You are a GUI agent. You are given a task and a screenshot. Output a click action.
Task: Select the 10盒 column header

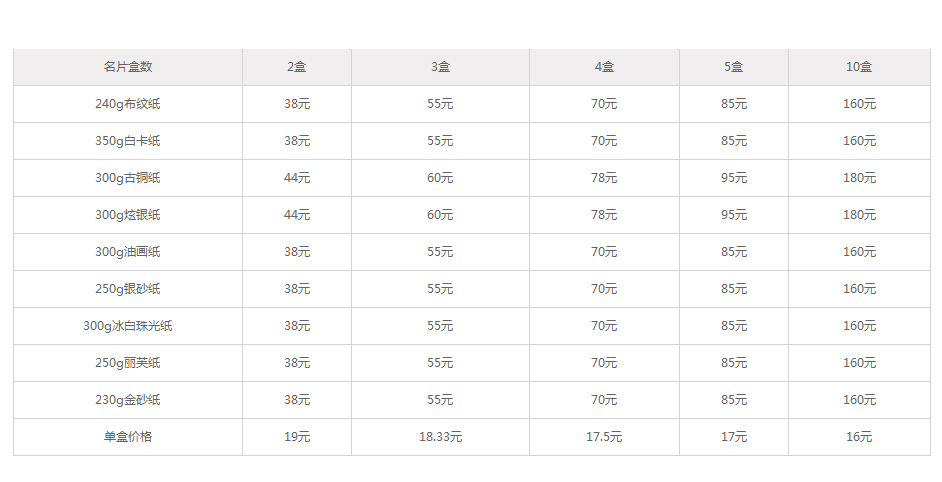coord(859,67)
